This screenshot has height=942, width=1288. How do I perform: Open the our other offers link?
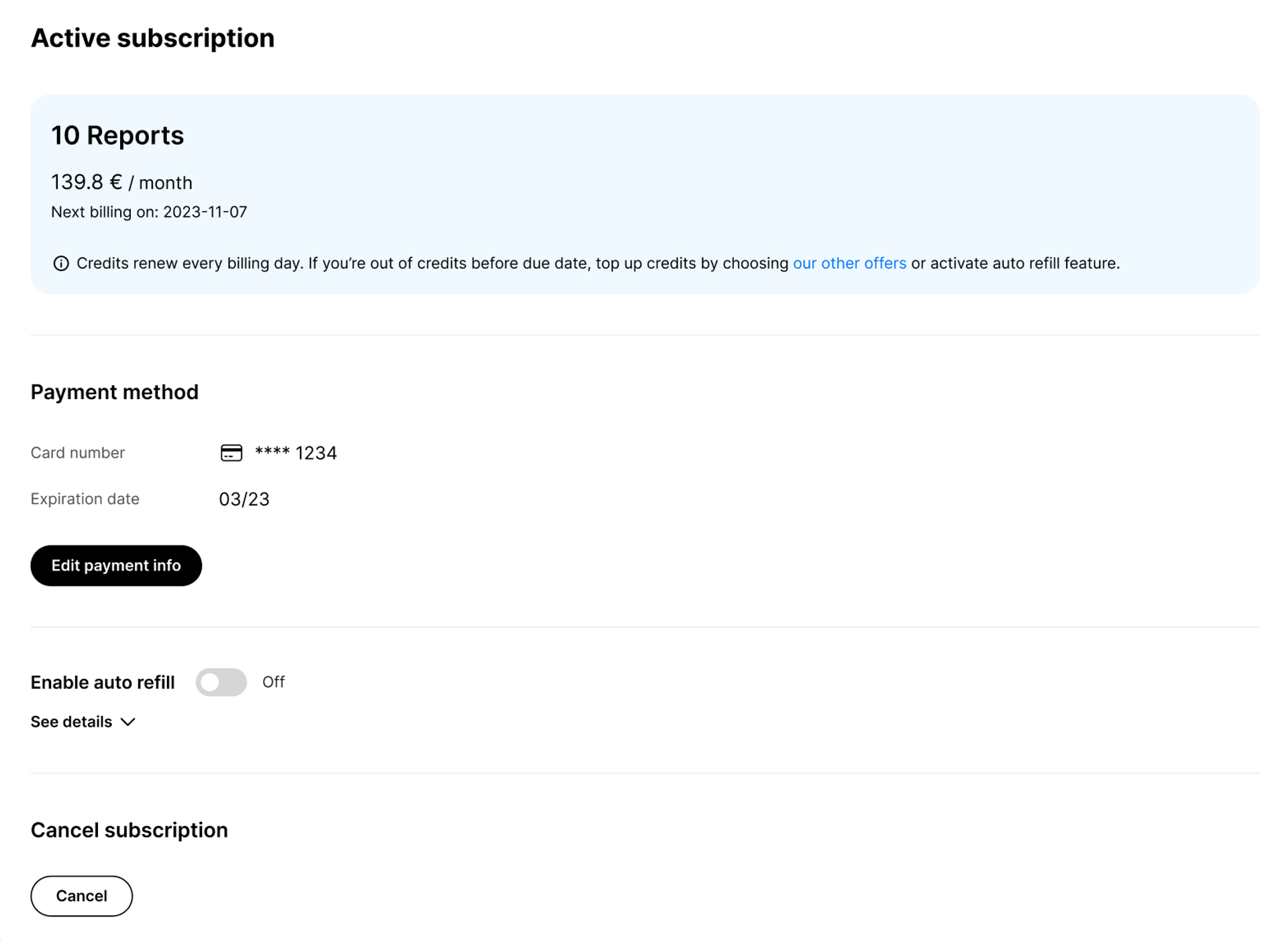[x=849, y=263]
